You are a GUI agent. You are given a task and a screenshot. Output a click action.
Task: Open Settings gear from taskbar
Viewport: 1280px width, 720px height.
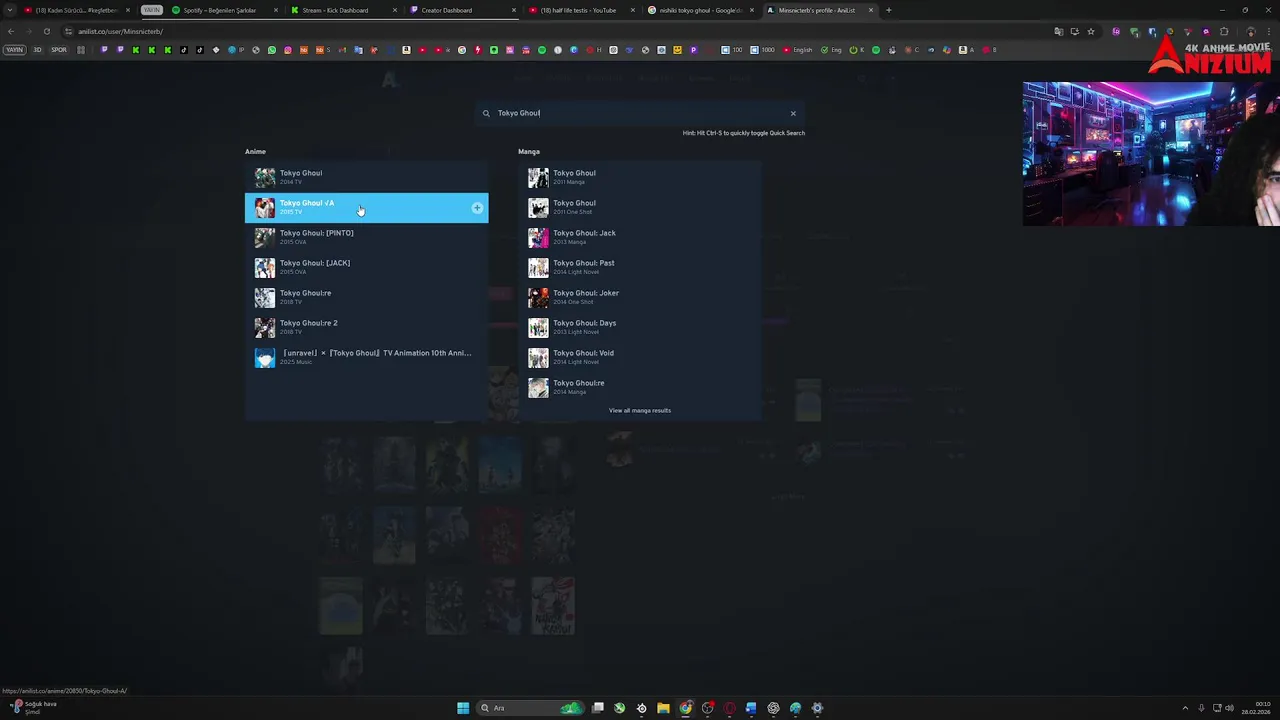[817, 708]
